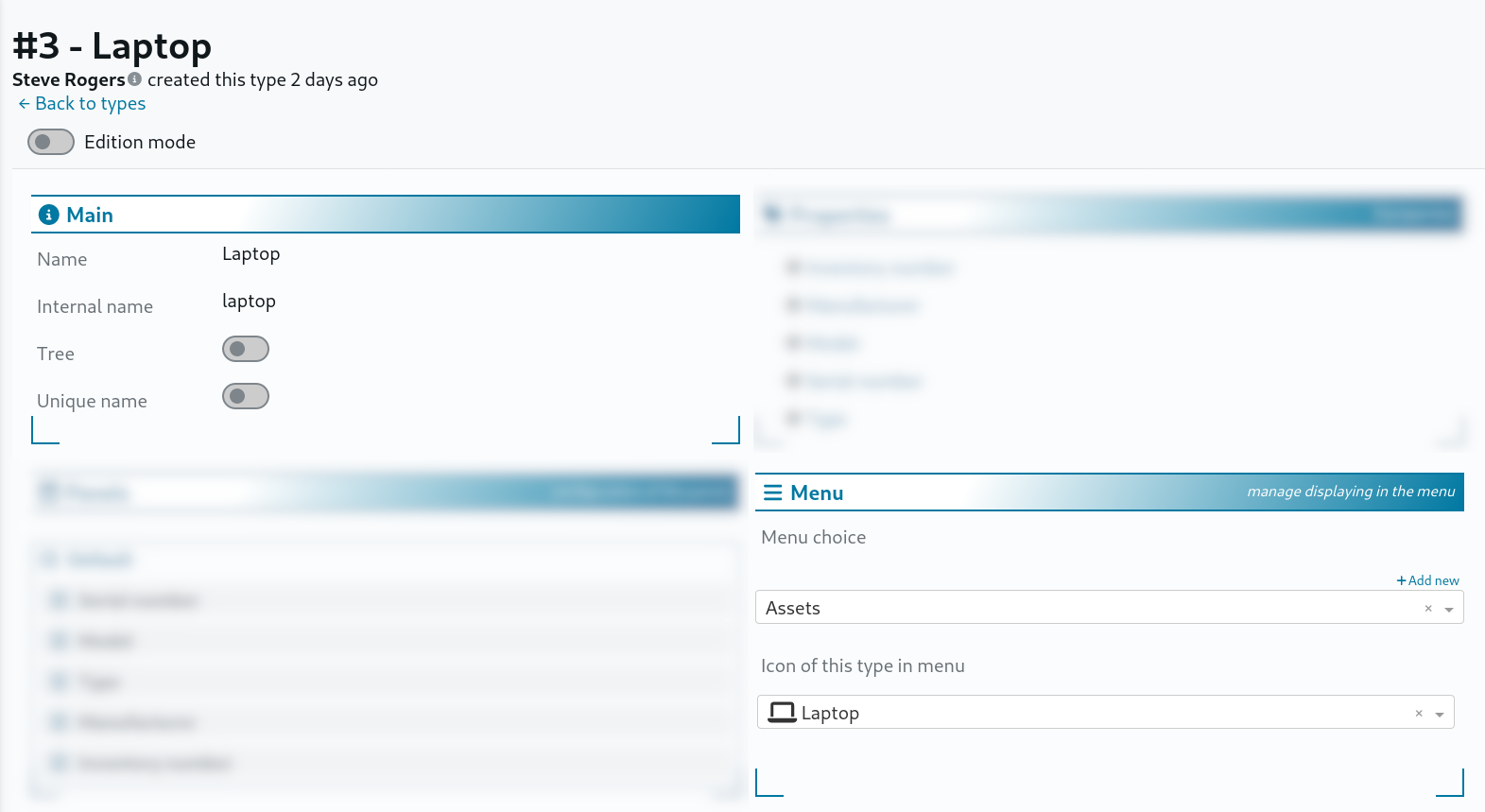1485x812 pixels.
Task: Toggle the Tree switch
Action: 246,350
